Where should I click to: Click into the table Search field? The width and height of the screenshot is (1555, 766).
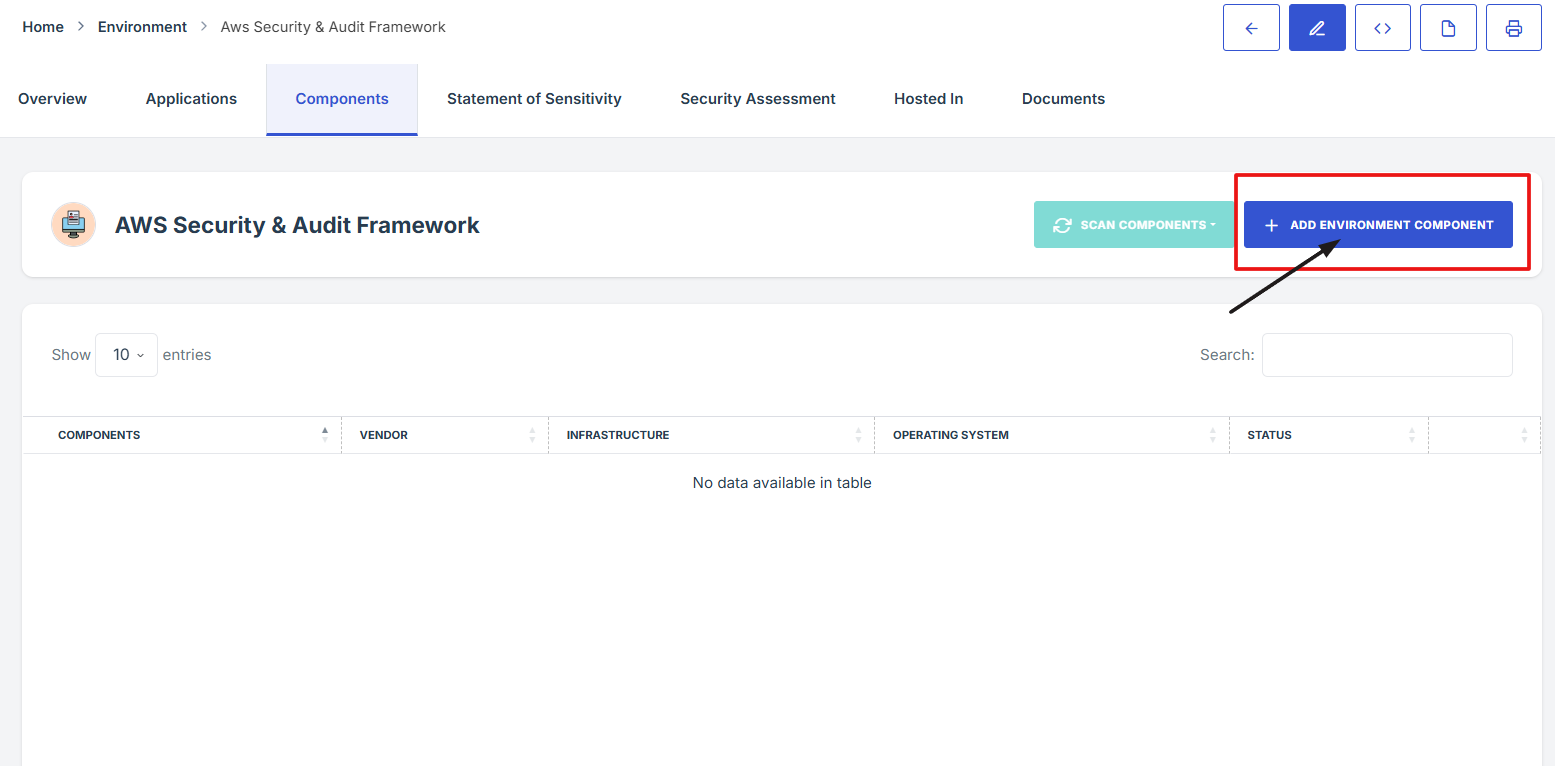click(x=1386, y=355)
